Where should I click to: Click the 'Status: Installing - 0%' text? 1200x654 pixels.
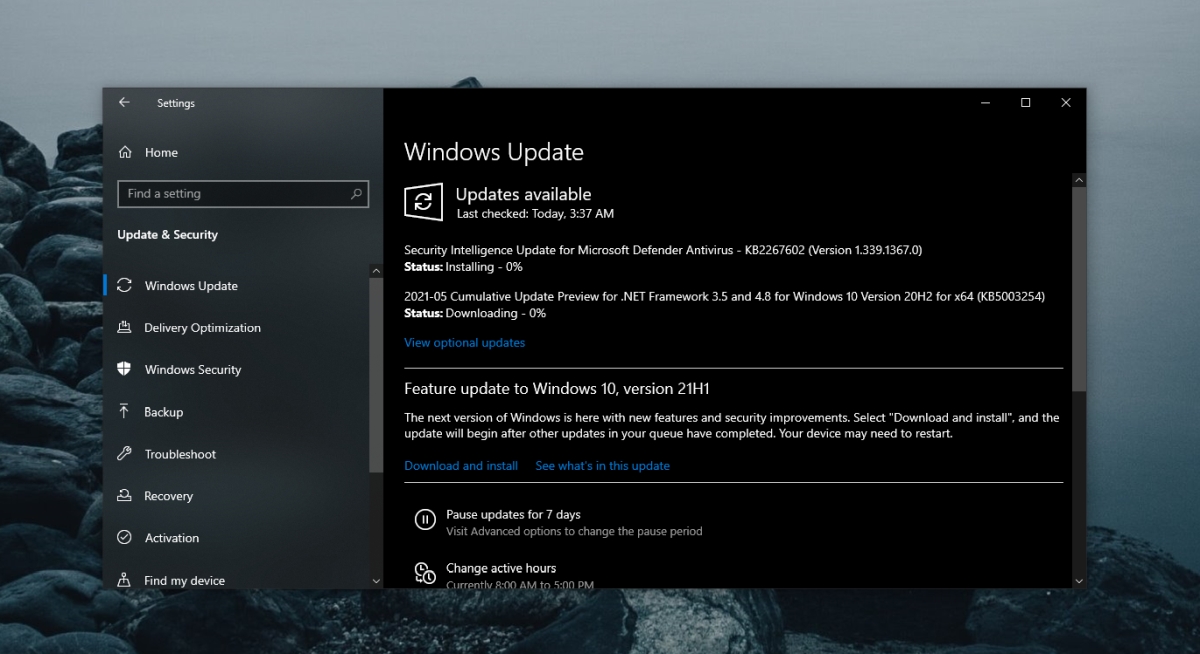(463, 267)
